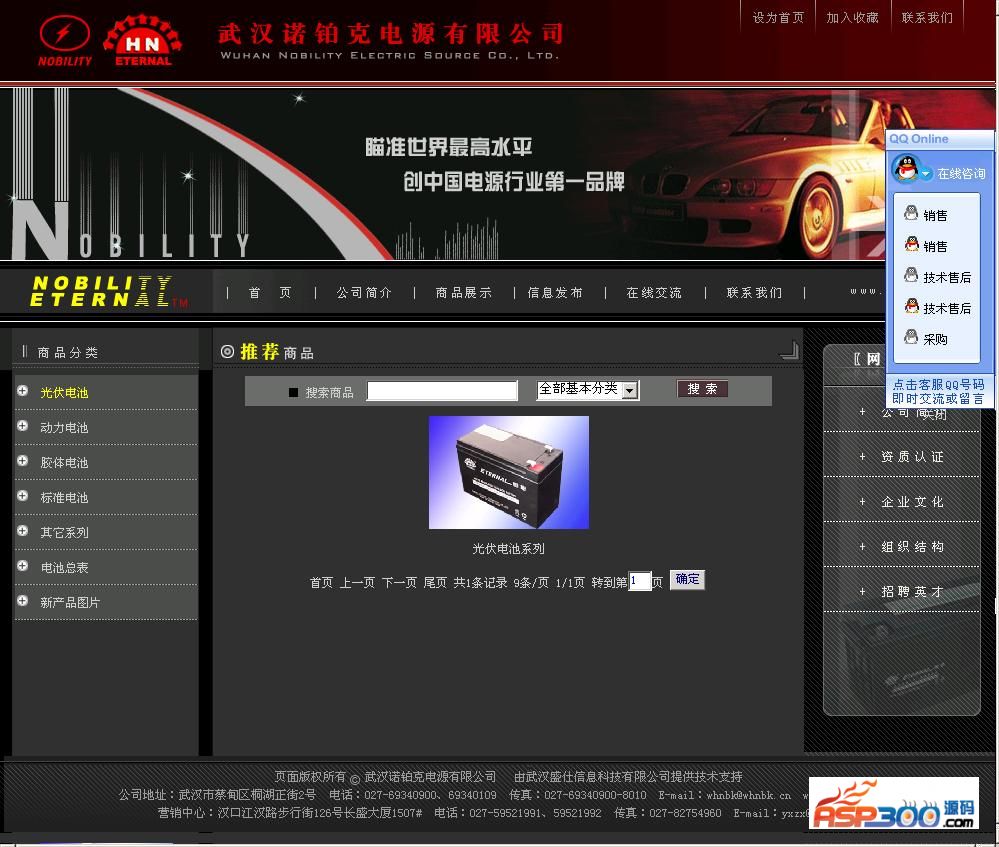
Task: Select 新产品图片 category link
Action: click(70, 603)
